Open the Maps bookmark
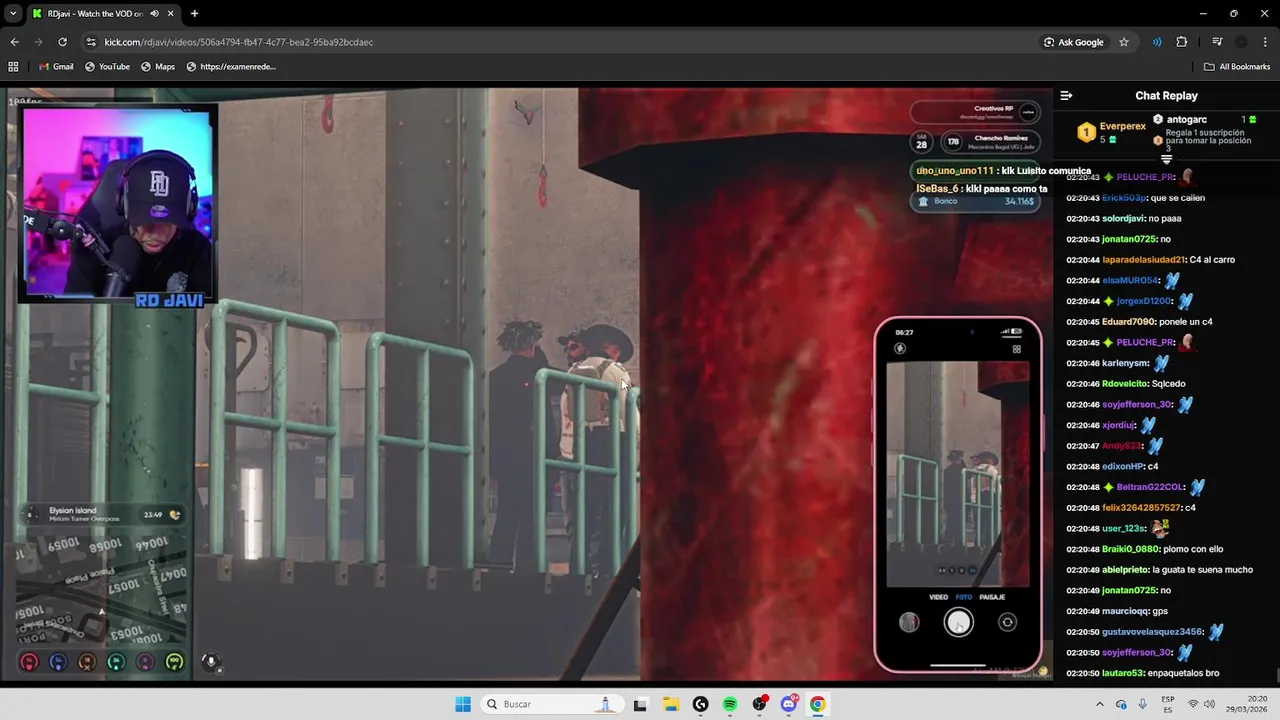 [158, 67]
